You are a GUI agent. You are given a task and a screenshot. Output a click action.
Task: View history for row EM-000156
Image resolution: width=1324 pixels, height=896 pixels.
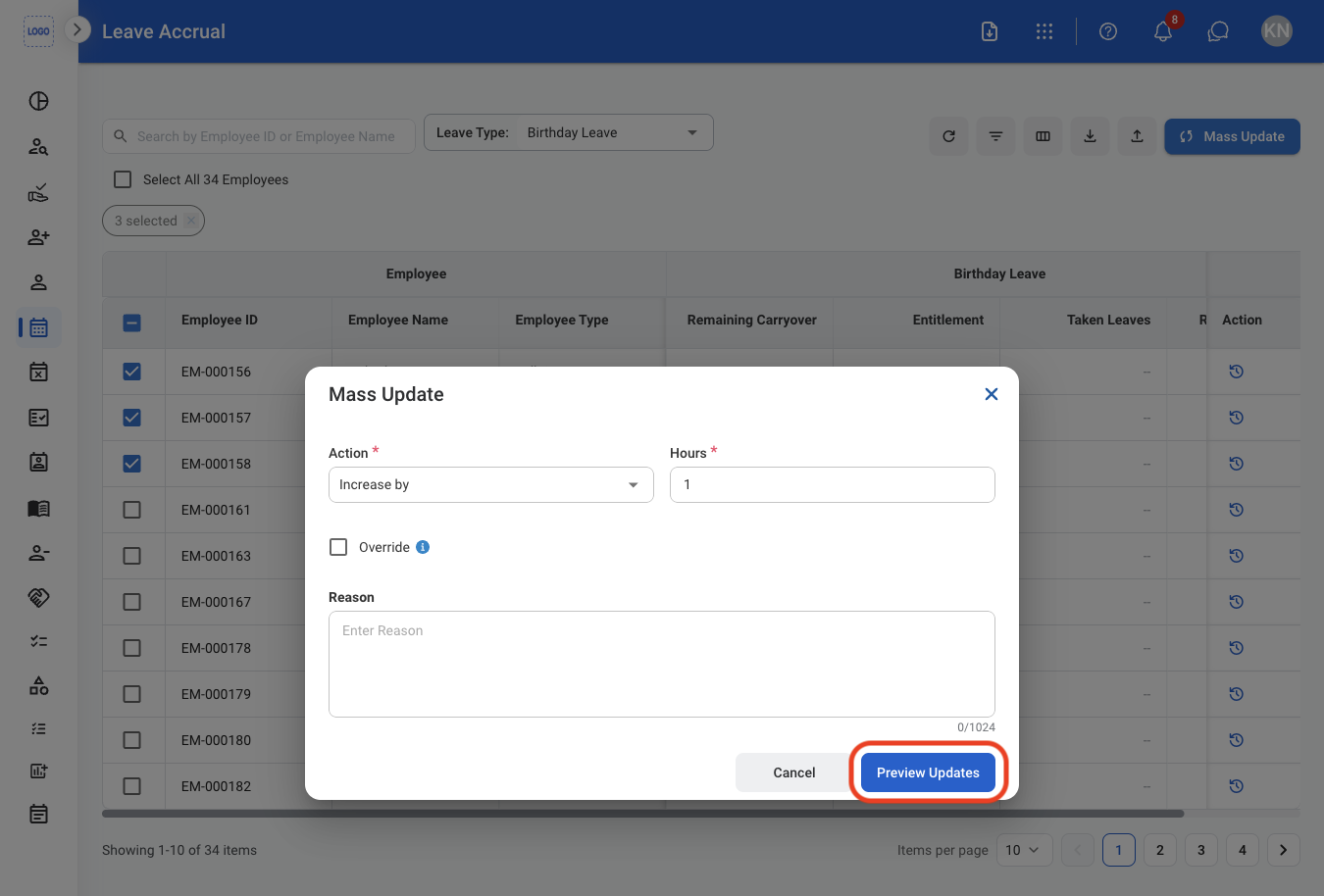click(x=1236, y=372)
